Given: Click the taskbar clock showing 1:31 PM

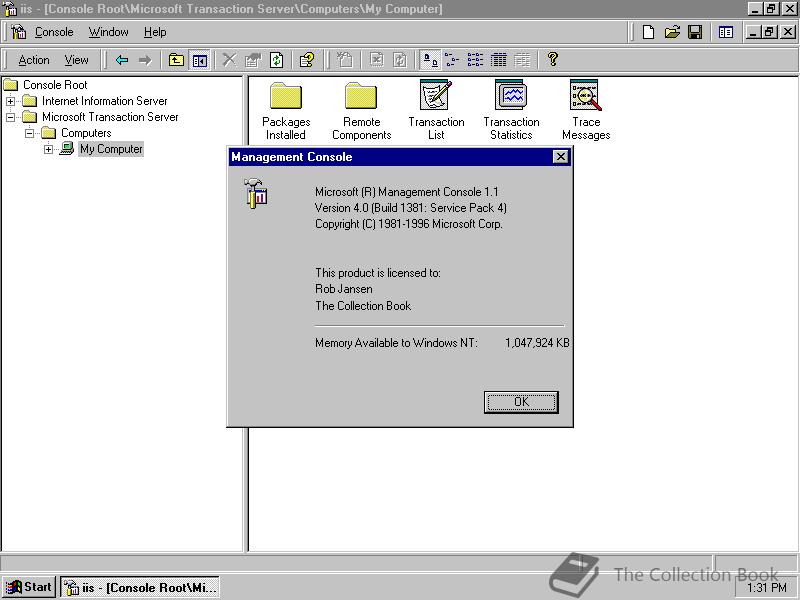Looking at the screenshot, I should [x=766, y=588].
